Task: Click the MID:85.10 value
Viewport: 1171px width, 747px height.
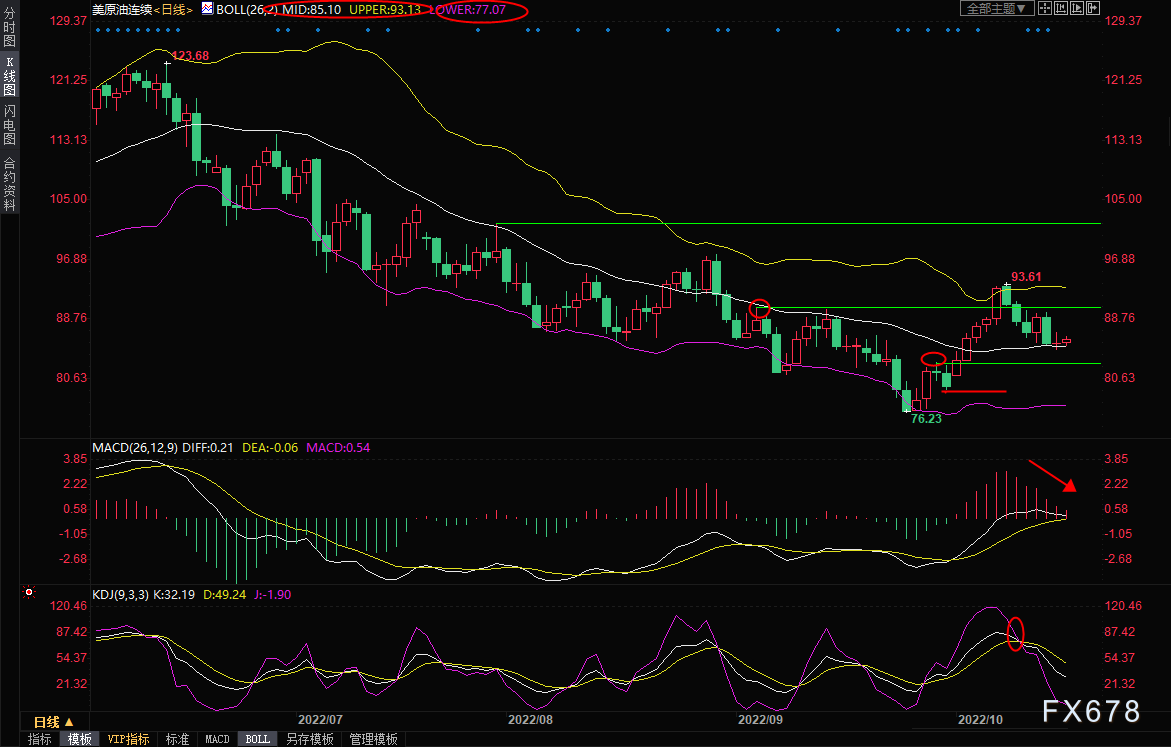Action: pos(311,10)
